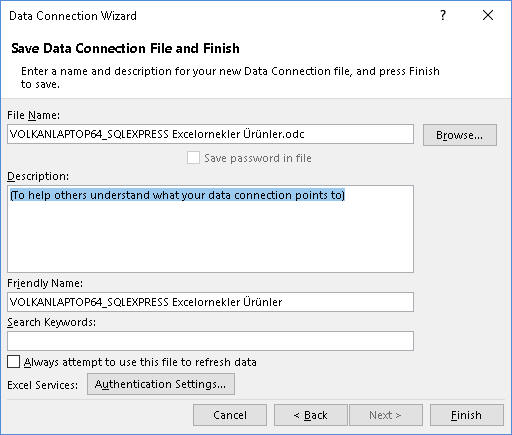Click the help question mark icon
This screenshot has width=512, height=435.
443,15
